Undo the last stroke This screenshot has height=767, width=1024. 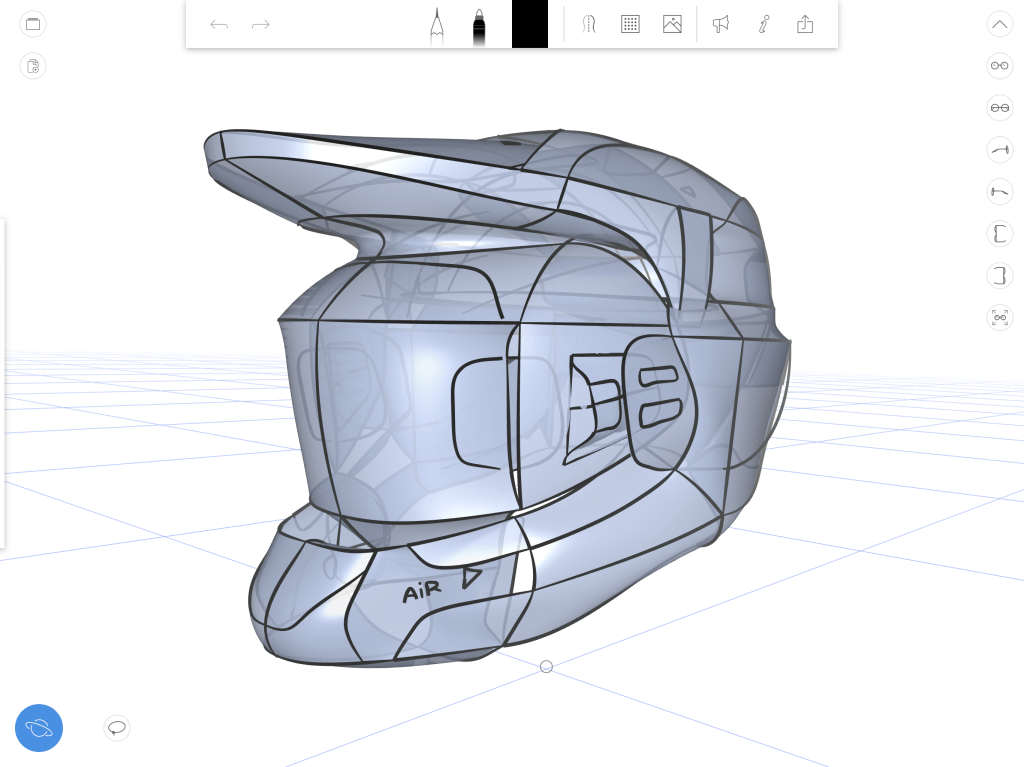click(x=219, y=24)
